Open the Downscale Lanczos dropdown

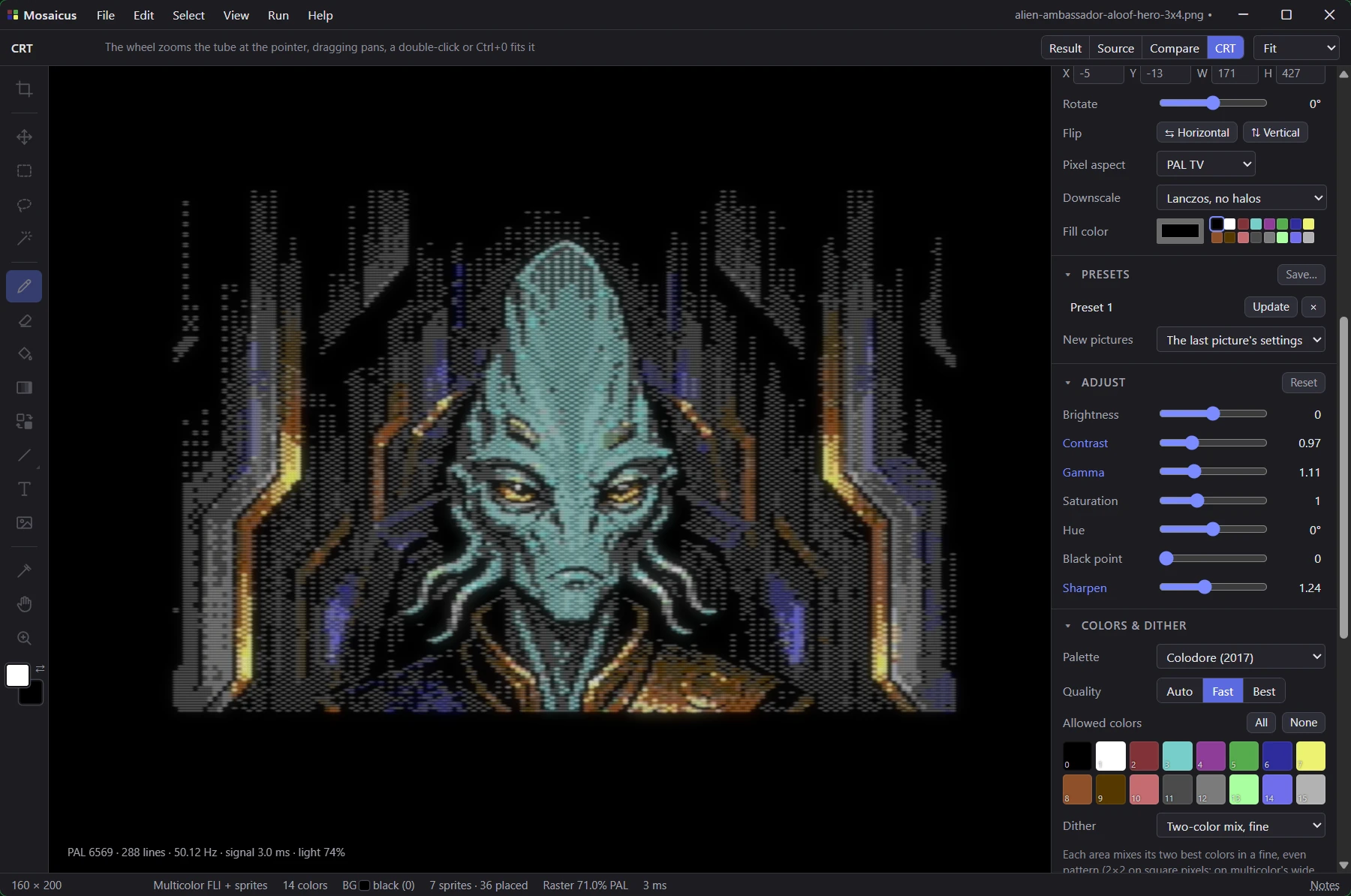(1241, 198)
